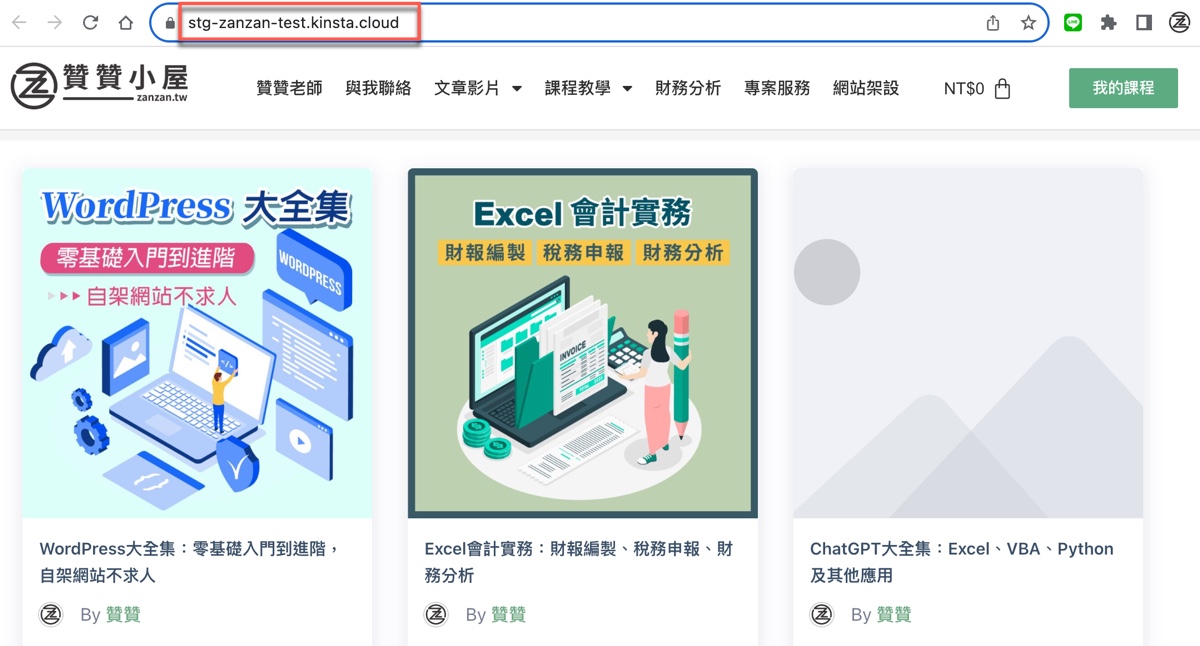1200x646 pixels.
Task: Toggle the browser side panel icon
Action: click(x=1144, y=22)
